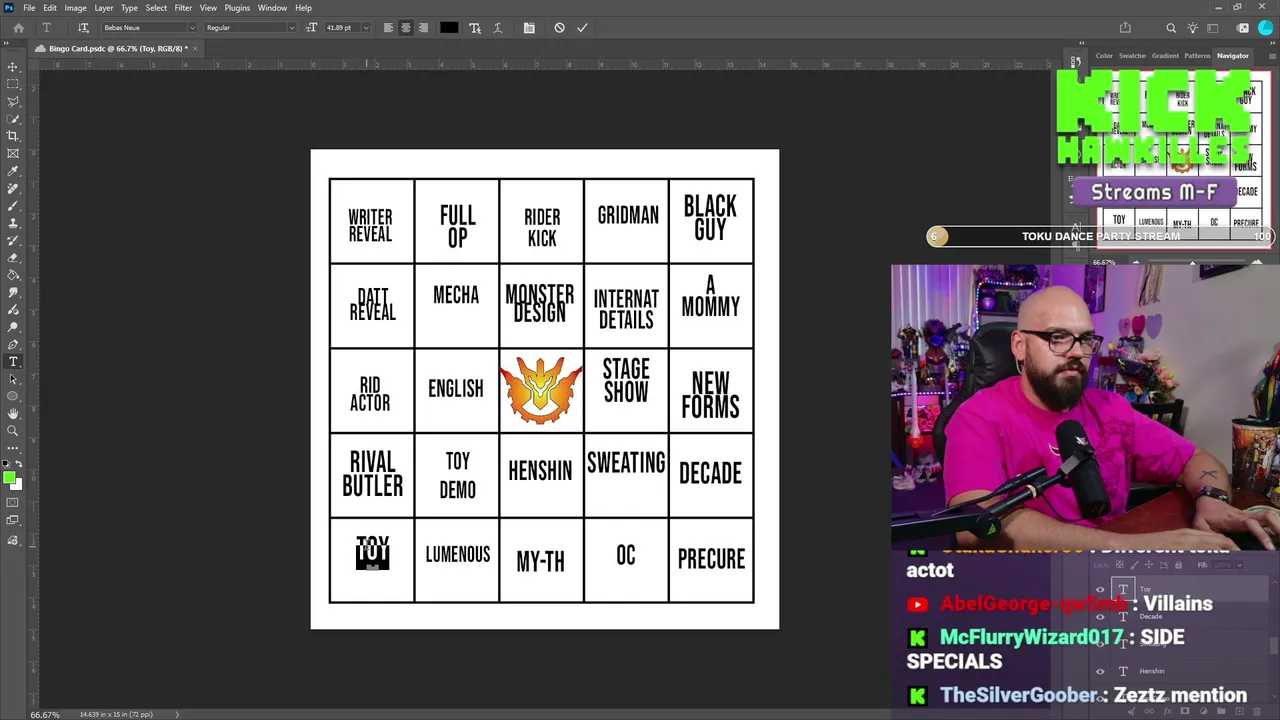
Task: Select the Frame tool
Action: tap(13, 153)
